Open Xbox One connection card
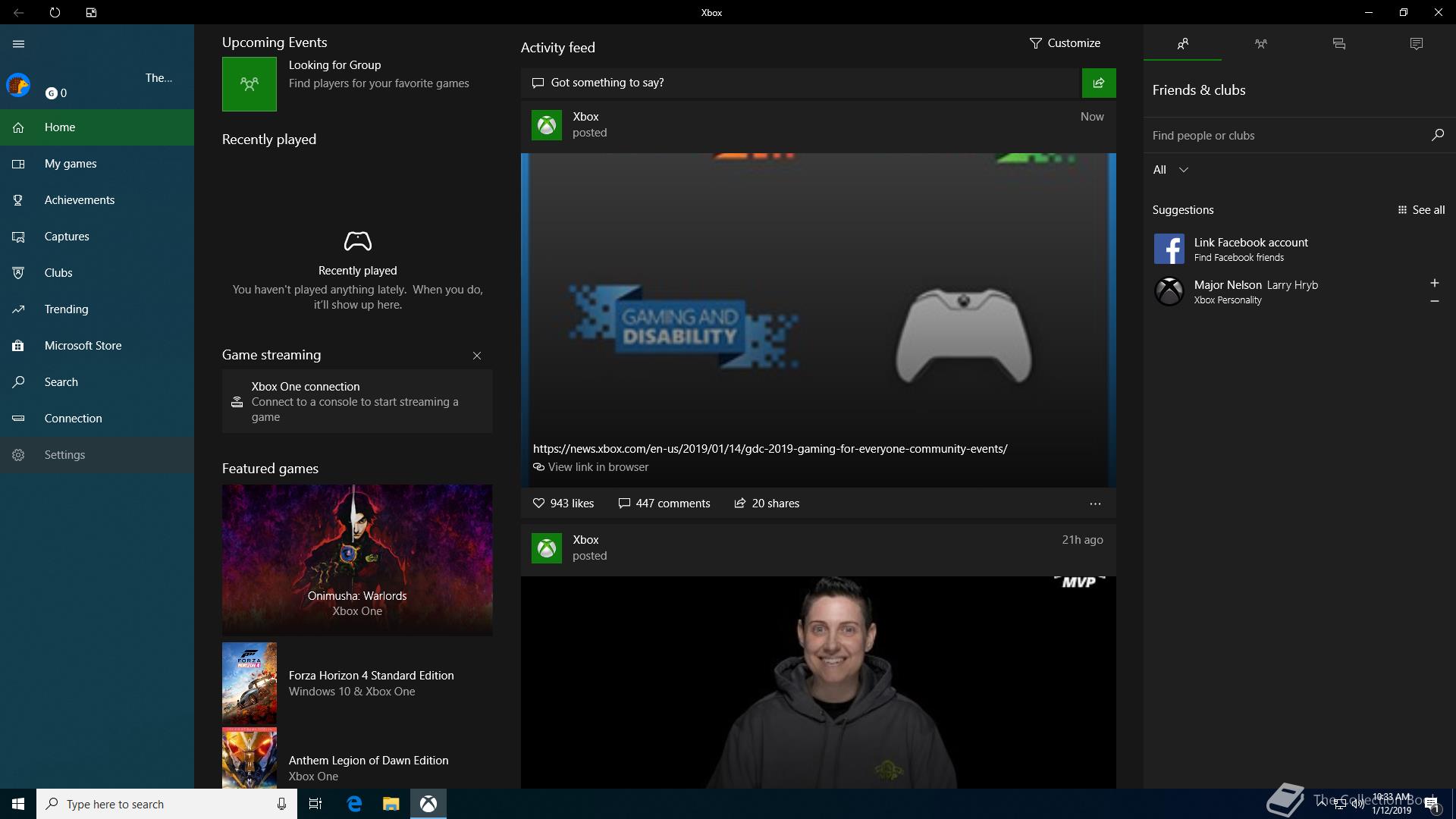Screen dimensions: 1456x819 pyautogui.click(x=357, y=401)
